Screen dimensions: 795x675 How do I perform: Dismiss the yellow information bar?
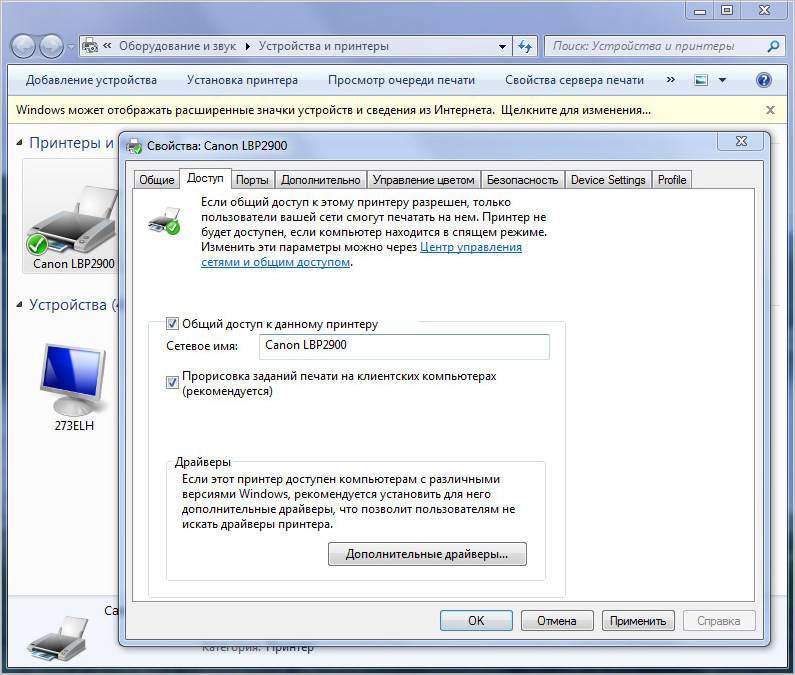point(770,110)
